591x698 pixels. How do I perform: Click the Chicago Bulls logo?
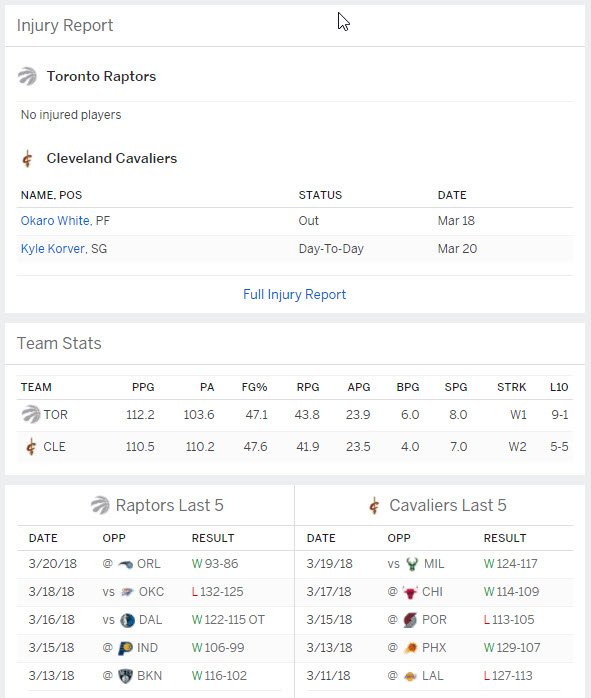410,592
